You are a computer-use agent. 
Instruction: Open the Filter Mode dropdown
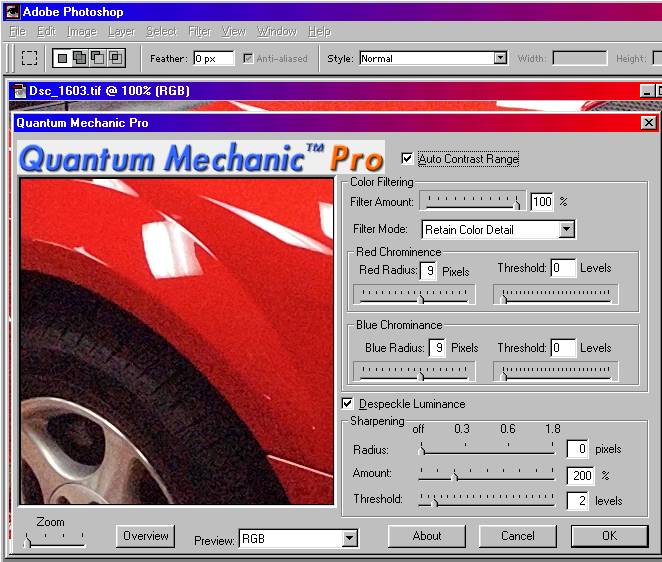click(x=567, y=229)
